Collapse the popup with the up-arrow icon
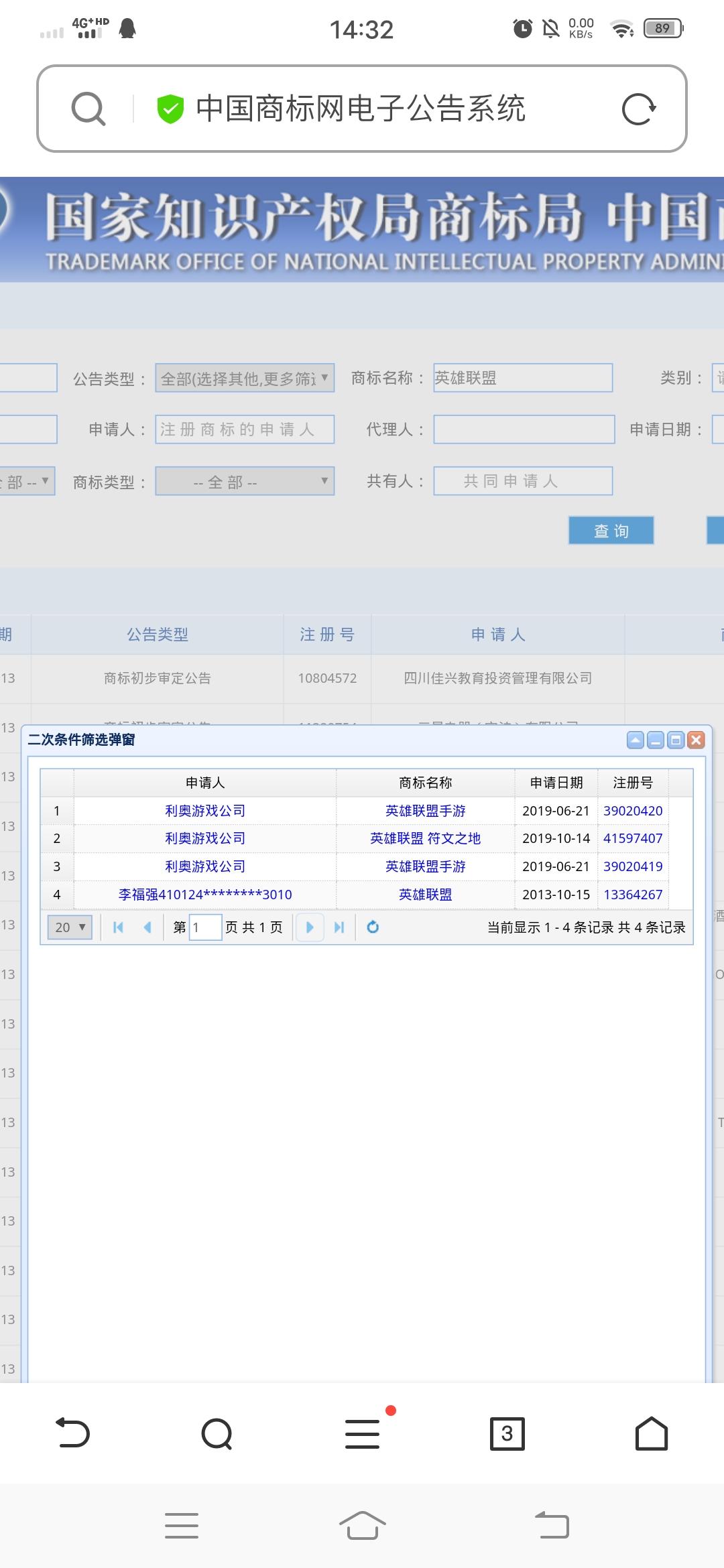 pos(636,740)
